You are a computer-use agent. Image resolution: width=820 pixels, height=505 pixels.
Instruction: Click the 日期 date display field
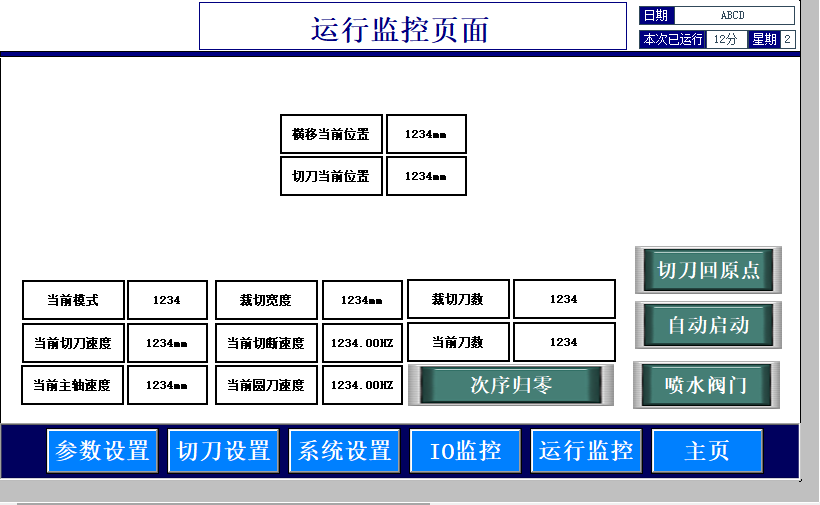[x=733, y=15]
